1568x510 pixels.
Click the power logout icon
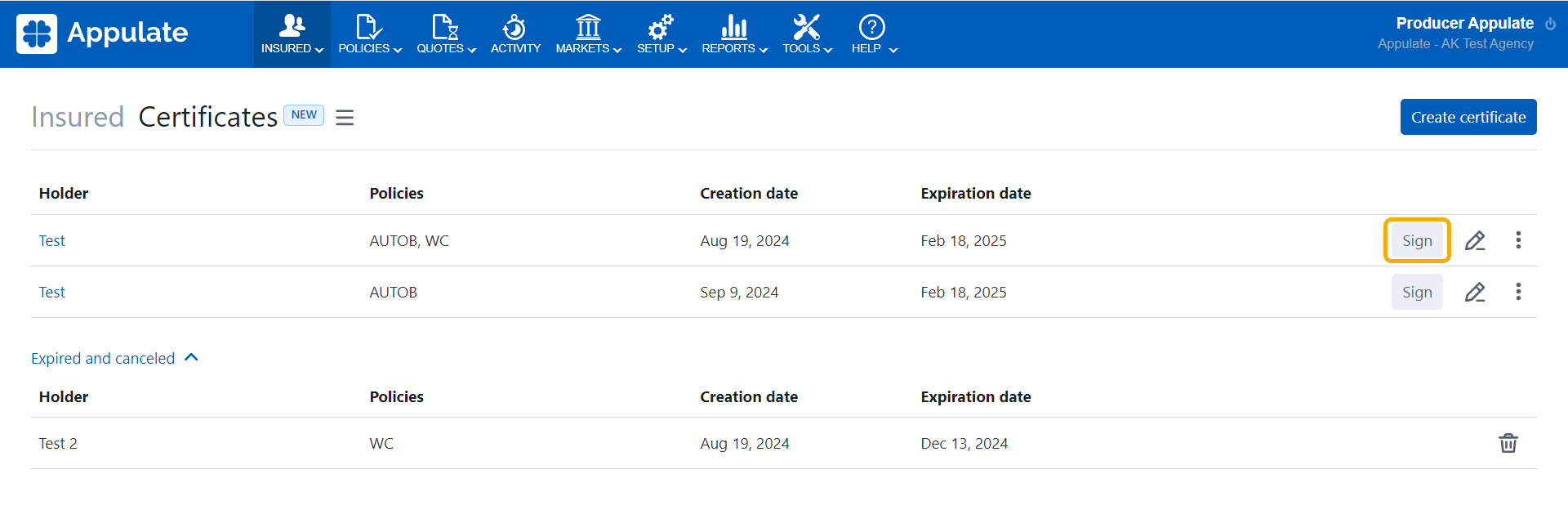click(x=1550, y=25)
